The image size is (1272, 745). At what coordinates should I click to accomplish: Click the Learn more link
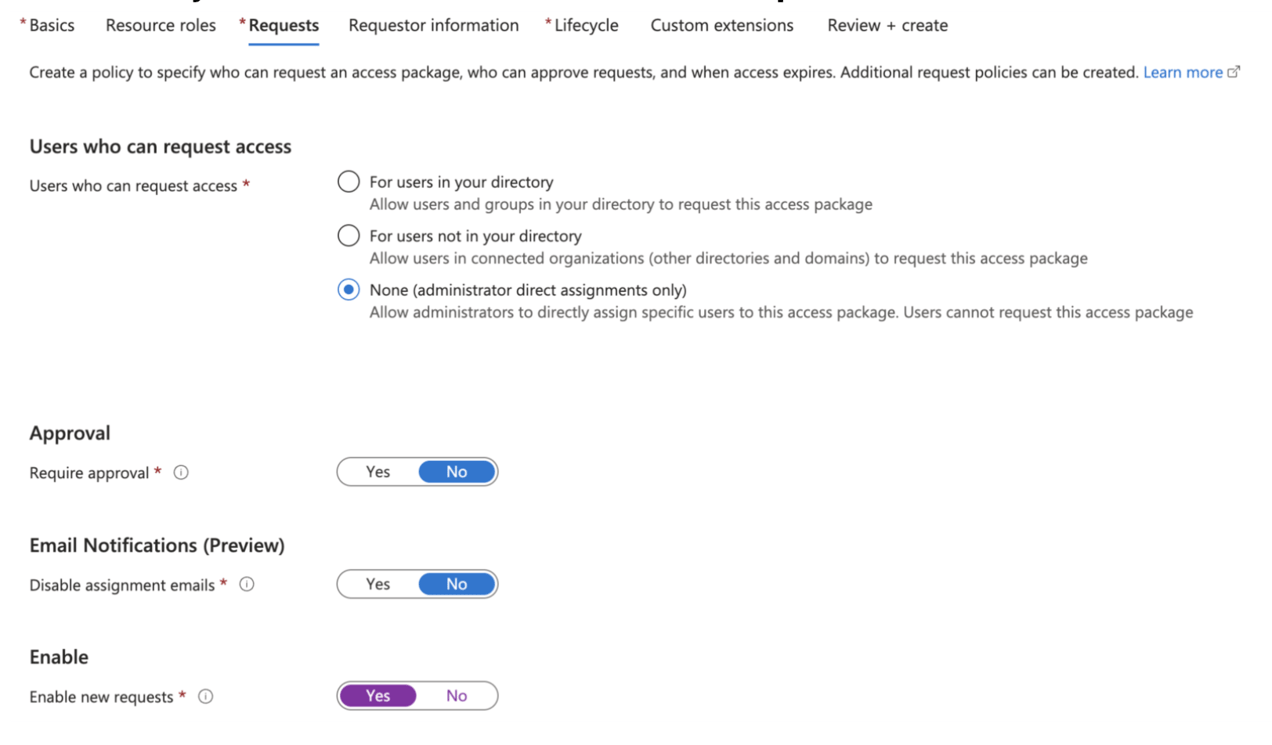tap(1184, 71)
